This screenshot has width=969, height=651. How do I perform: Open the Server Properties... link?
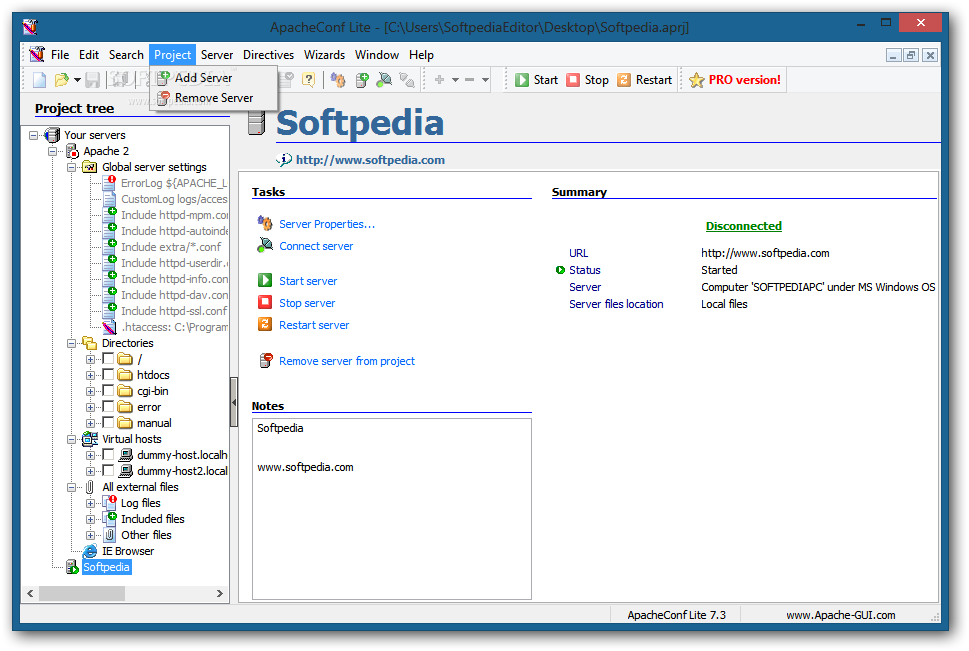pyautogui.click(x=327, y=224)
